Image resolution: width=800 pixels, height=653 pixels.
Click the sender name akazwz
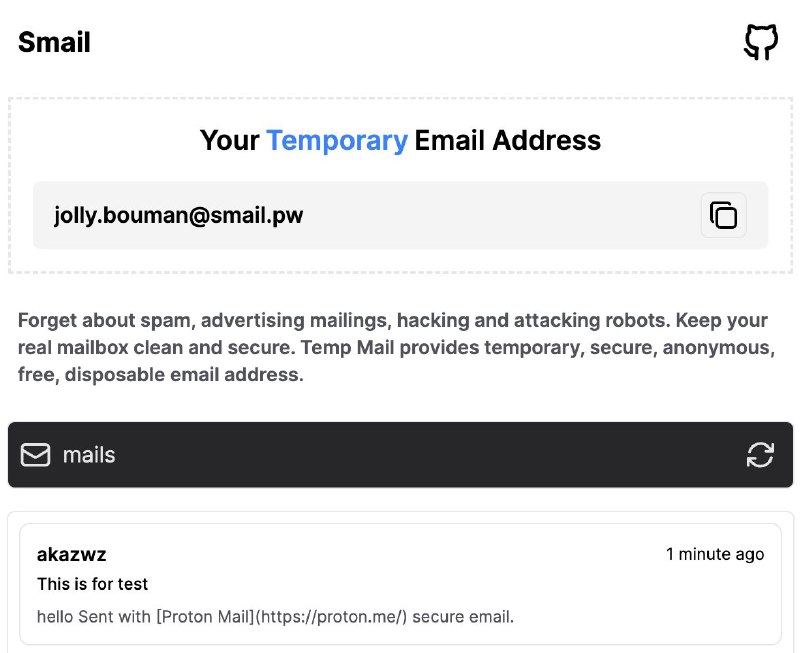click(71, 554)
